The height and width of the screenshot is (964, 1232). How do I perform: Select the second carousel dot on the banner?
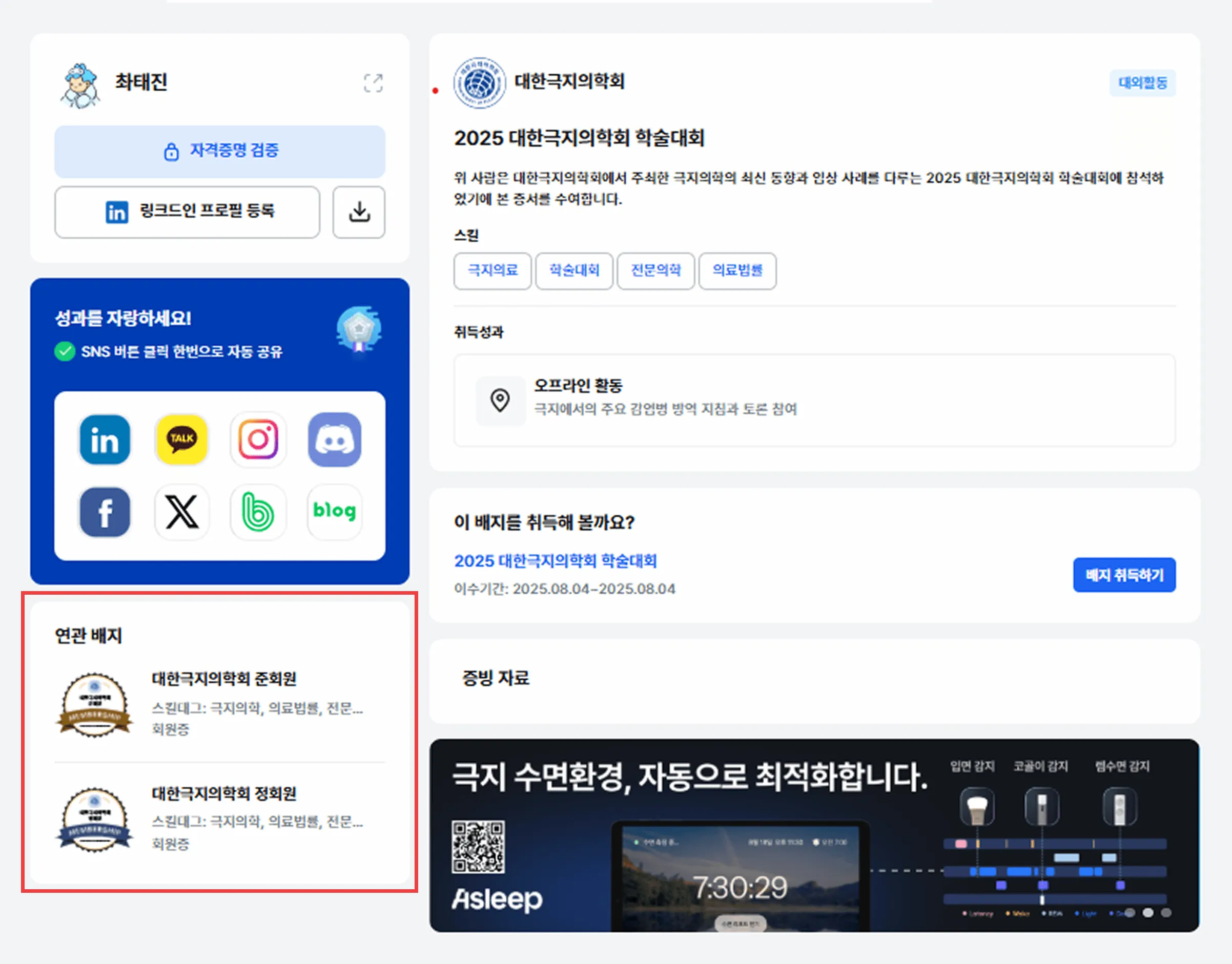coord(1148,913)
